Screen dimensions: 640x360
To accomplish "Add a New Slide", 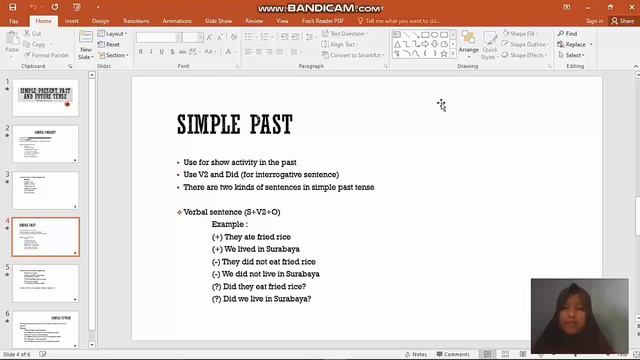I will click(86, 45).
